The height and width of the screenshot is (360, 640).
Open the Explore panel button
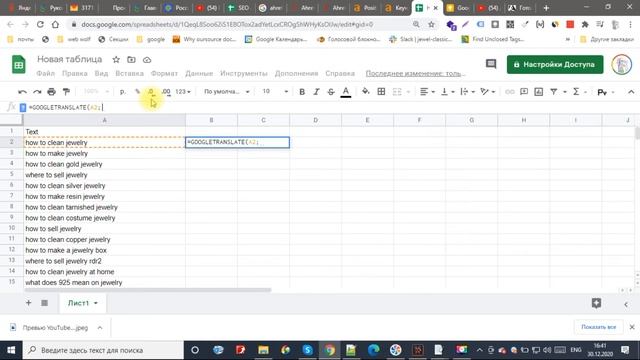coord(596,303)
